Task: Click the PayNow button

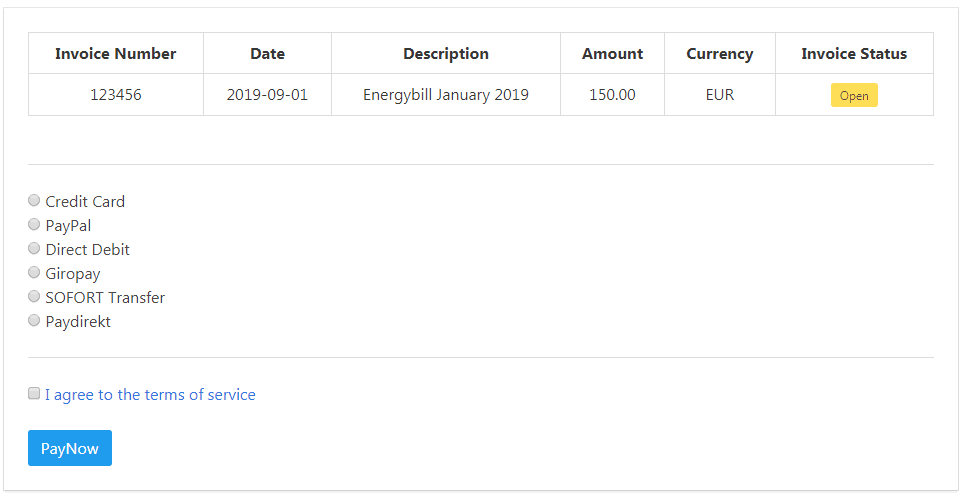Action: pos(70,448)
